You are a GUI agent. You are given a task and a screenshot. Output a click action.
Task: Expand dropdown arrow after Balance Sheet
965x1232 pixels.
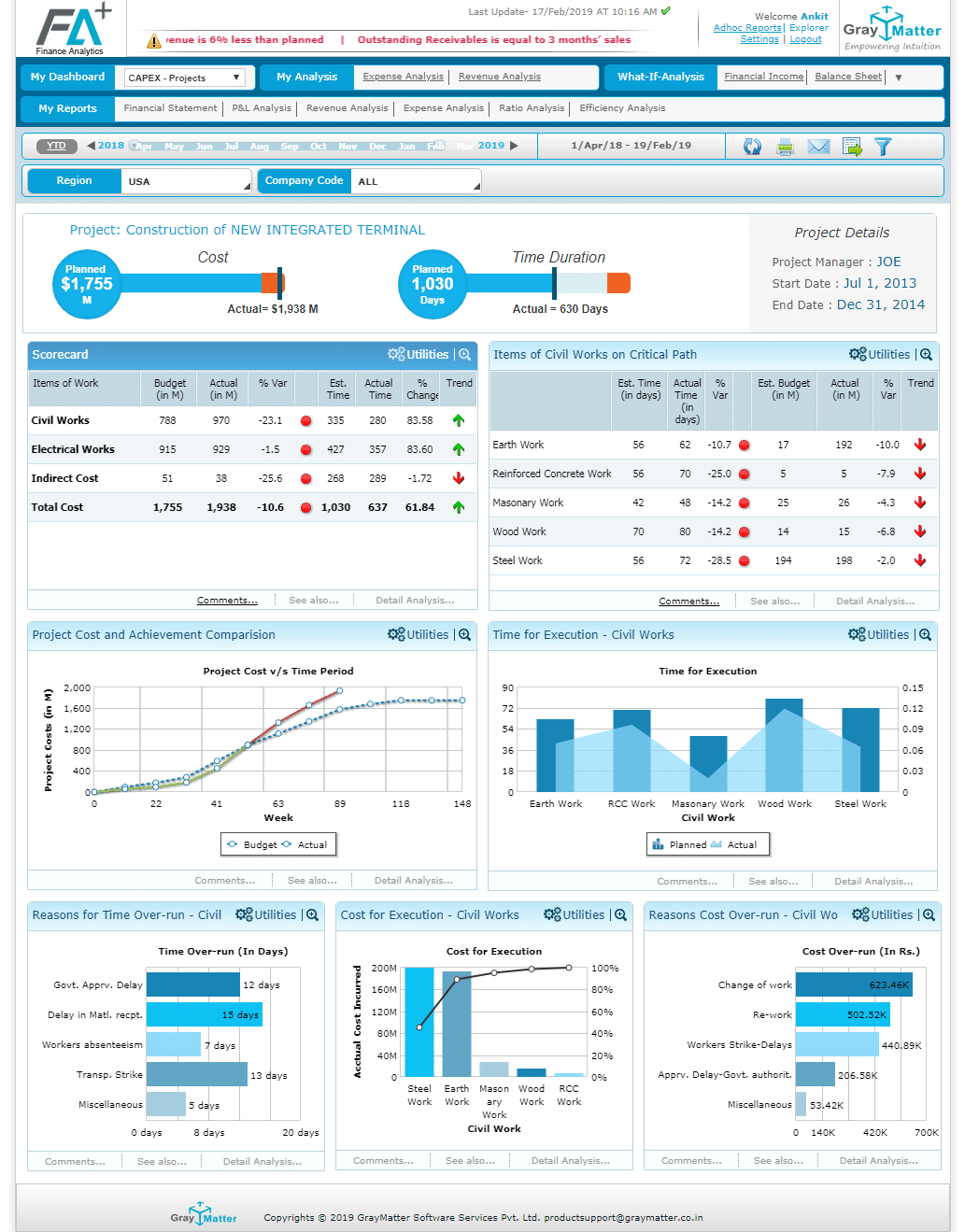(x=899, y=78)
